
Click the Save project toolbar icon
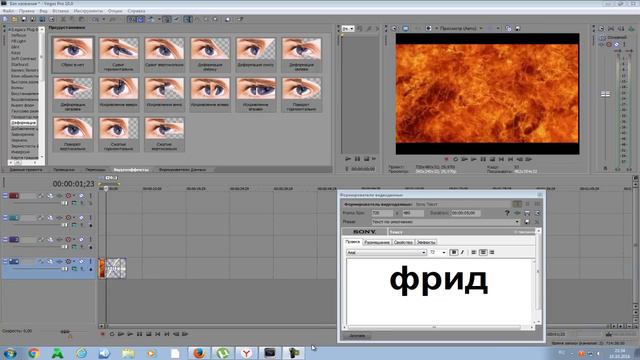click(x=24, y=19)
